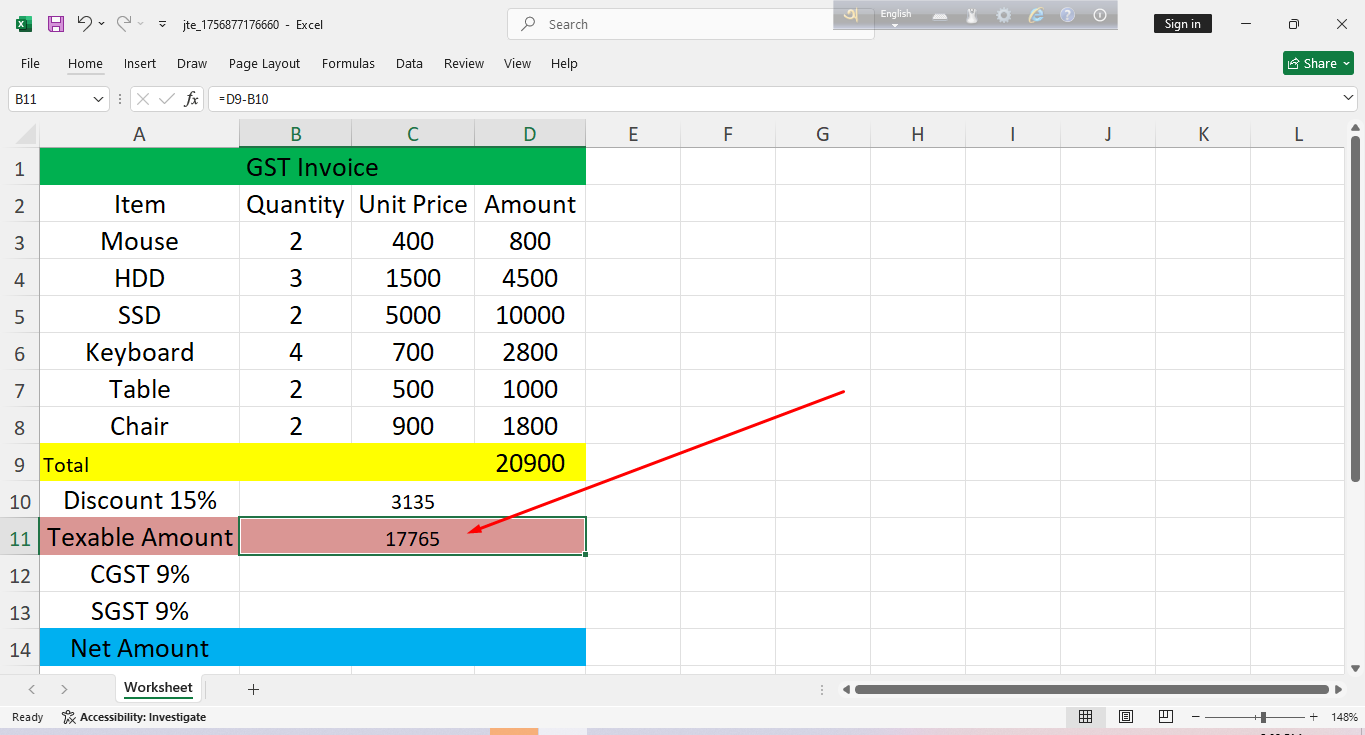
Task: Click the help question mark icon
Action: tap(1067, 15)
